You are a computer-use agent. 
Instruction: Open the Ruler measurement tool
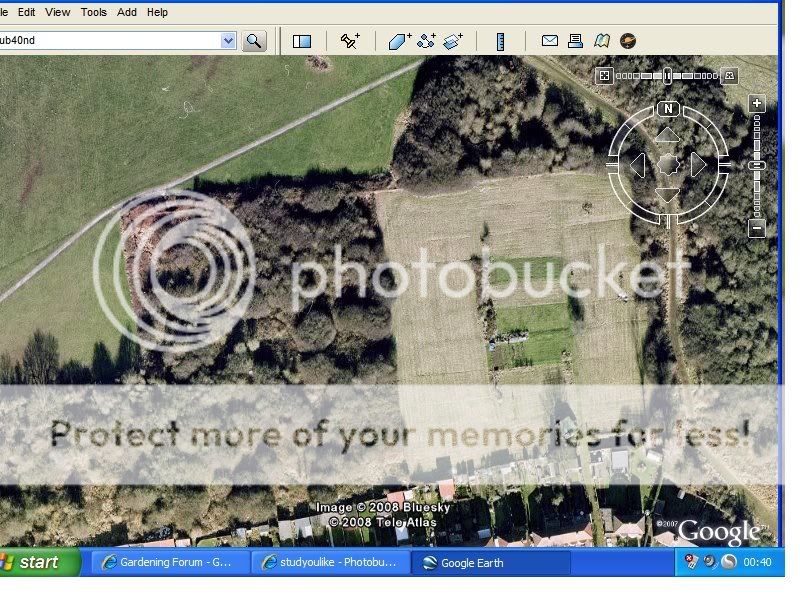click(501, 41)
